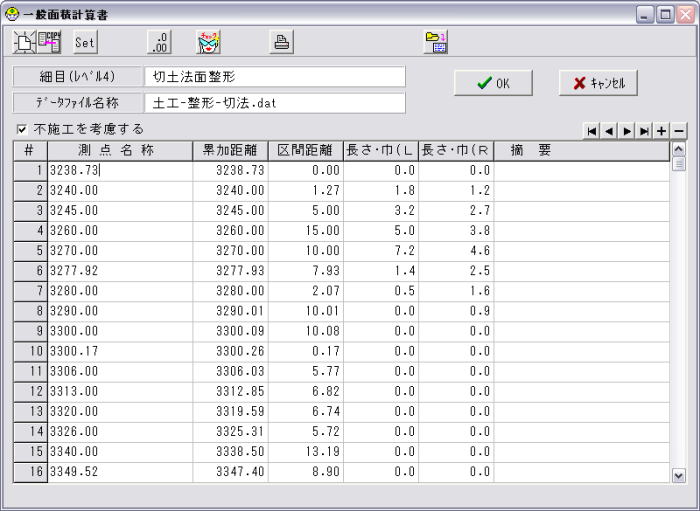Click the new blank sheet icon
Image resolution: width=700 pixels, height=511 pixels.
[24, 42]
